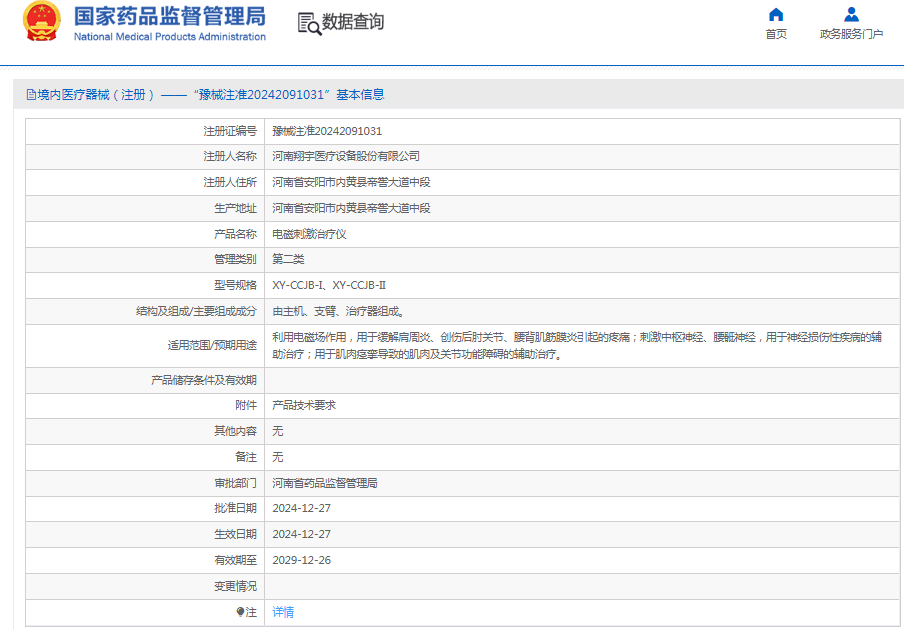Select 河南翔宇医疗设备股份有限公司 cell
This screenshot has width=904, height=630.
(346, 156)
